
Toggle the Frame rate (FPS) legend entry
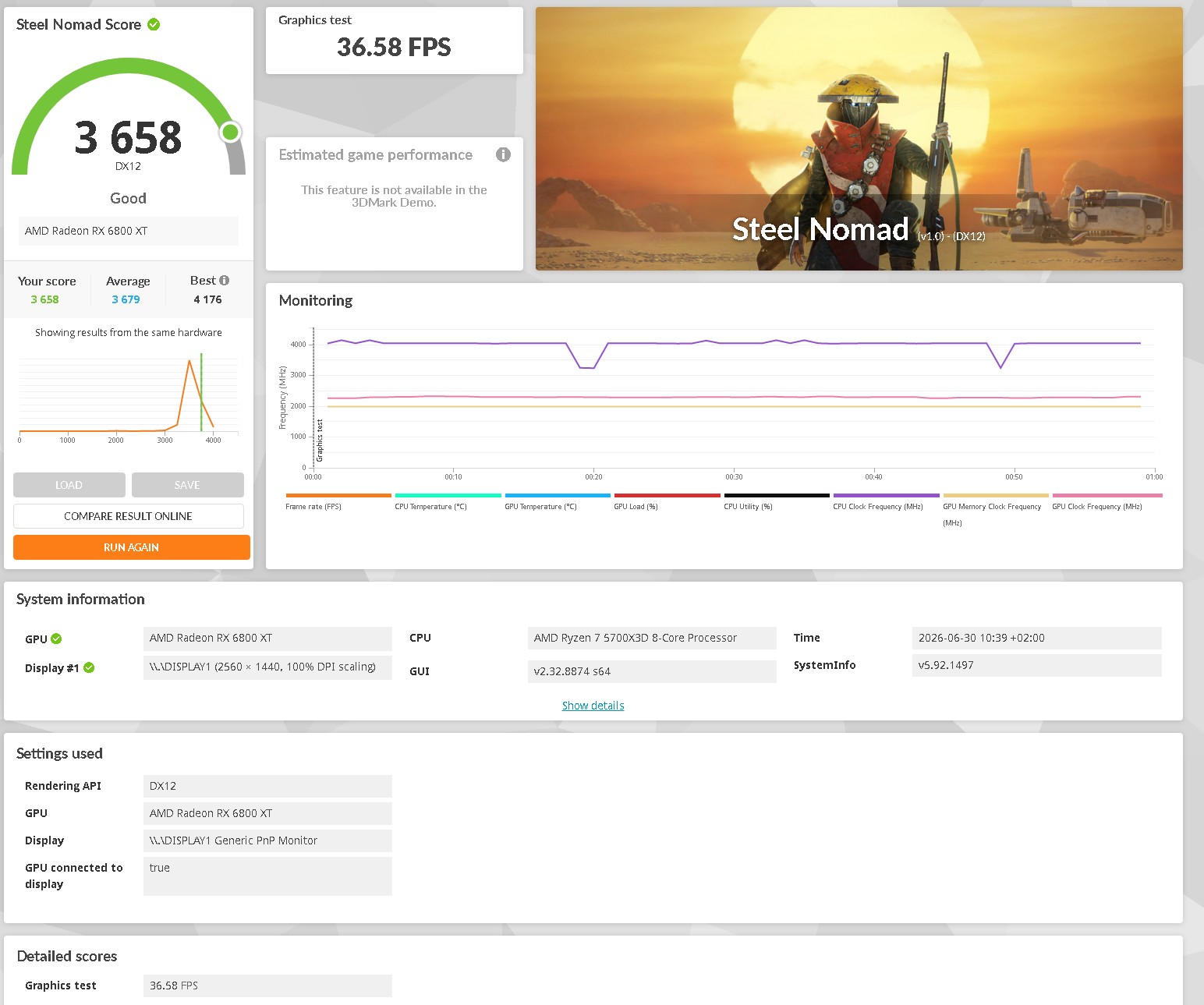coord(338,502)
